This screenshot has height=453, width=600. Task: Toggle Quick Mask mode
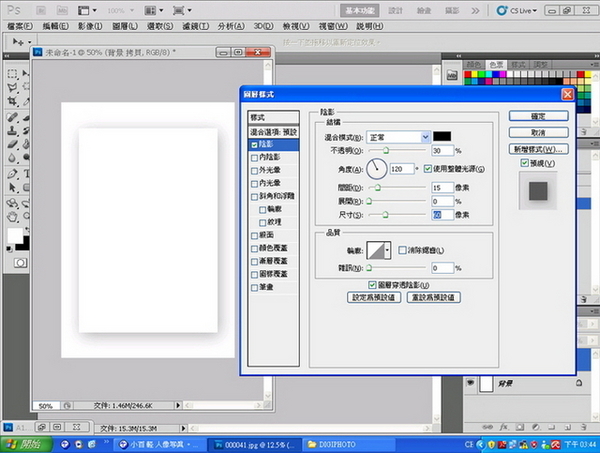coord(20,263)
